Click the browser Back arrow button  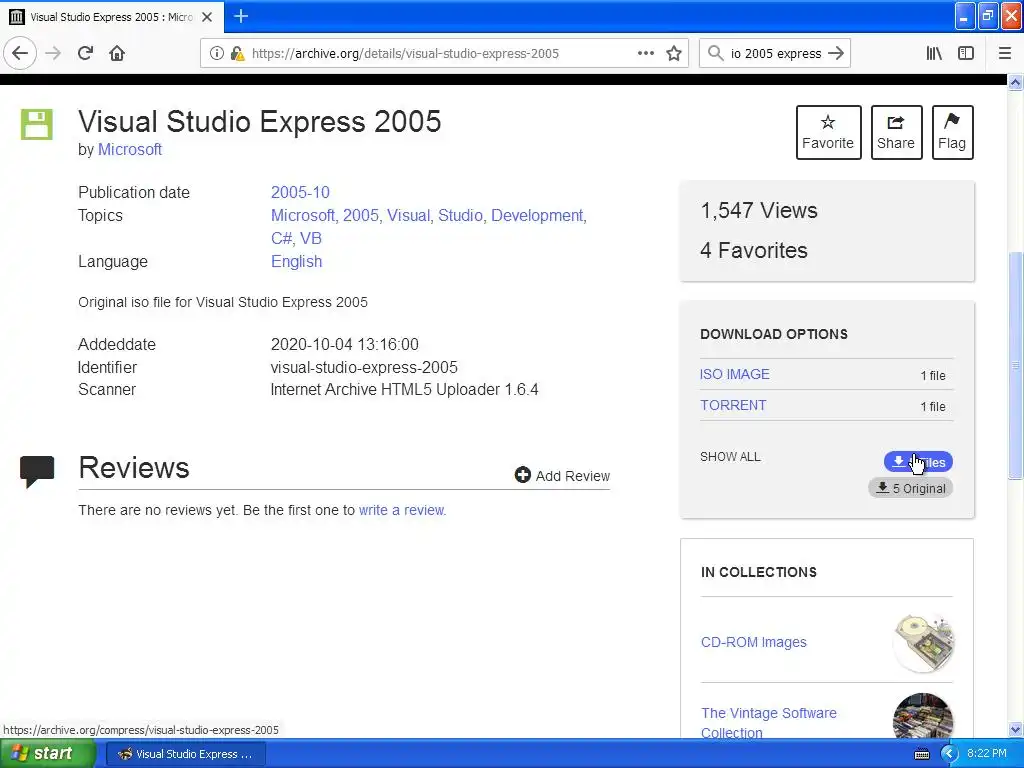coord(20,53)
